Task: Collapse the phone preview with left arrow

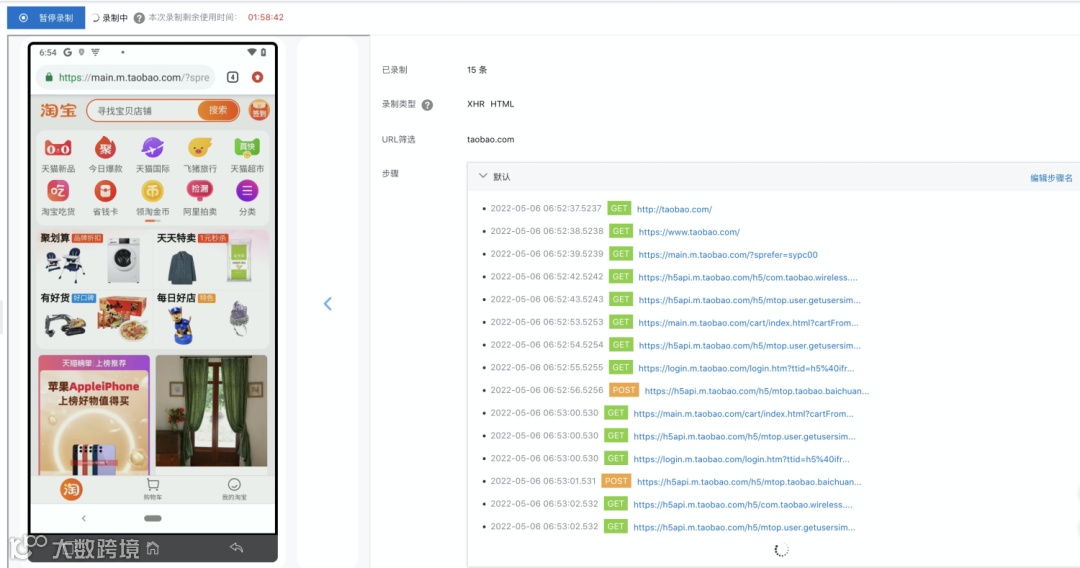Action: [x=328, y=304]
